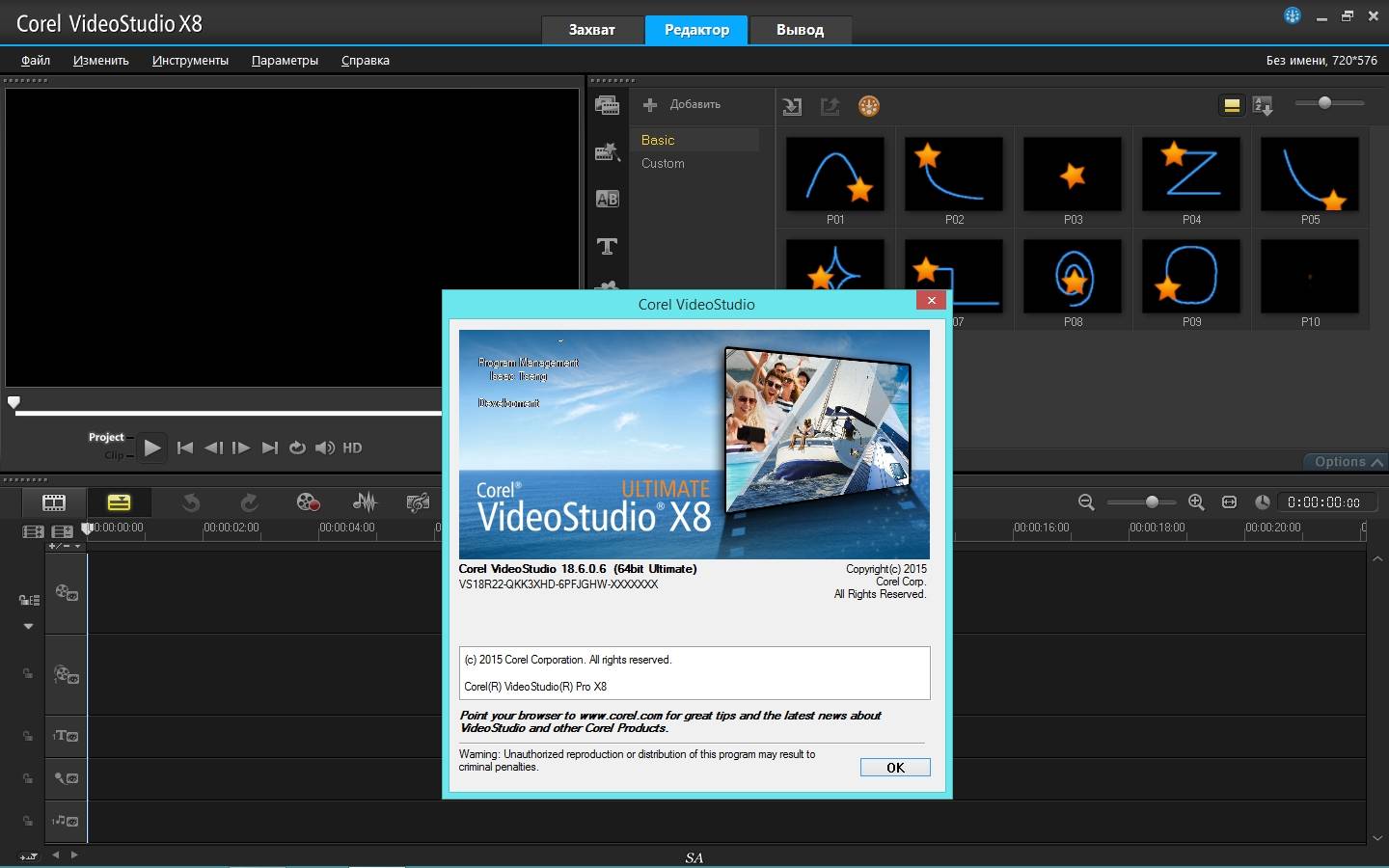Open the Transition library (AB icon)
The image size is (1389, 868).
click(x=607, y=199)
